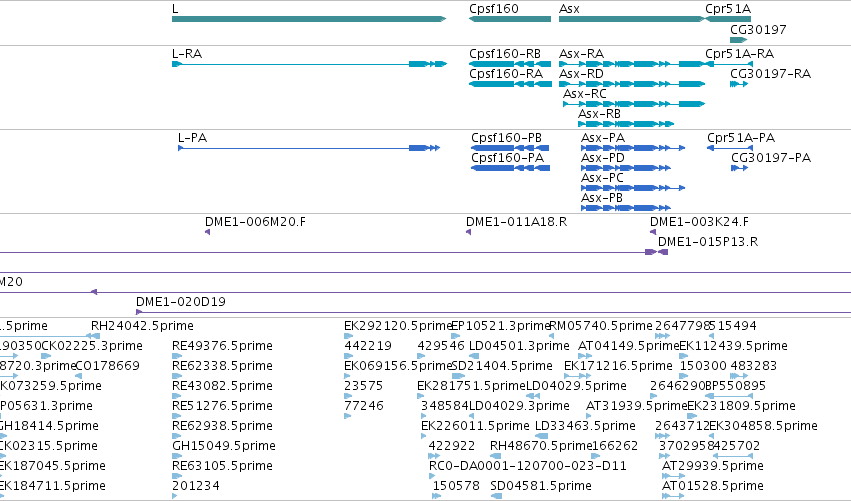Select the 425702 EST label
851x501 pixels.
(736, 447)
